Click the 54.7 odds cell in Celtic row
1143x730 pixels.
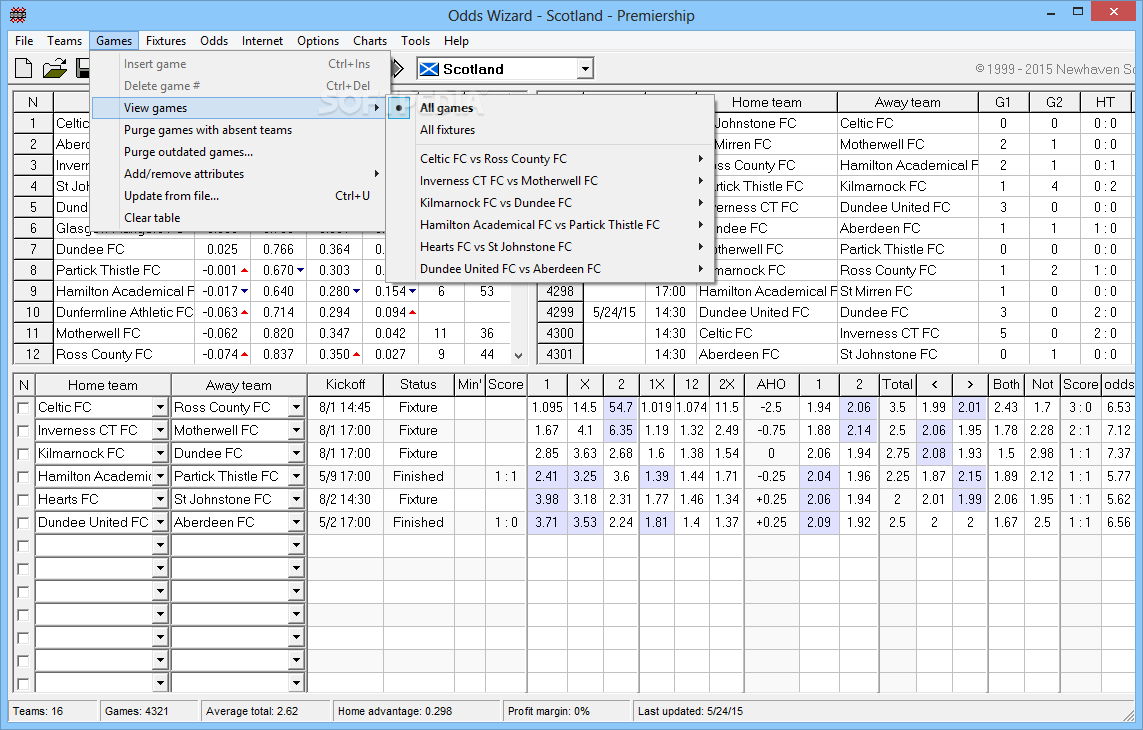pos(621,408)
